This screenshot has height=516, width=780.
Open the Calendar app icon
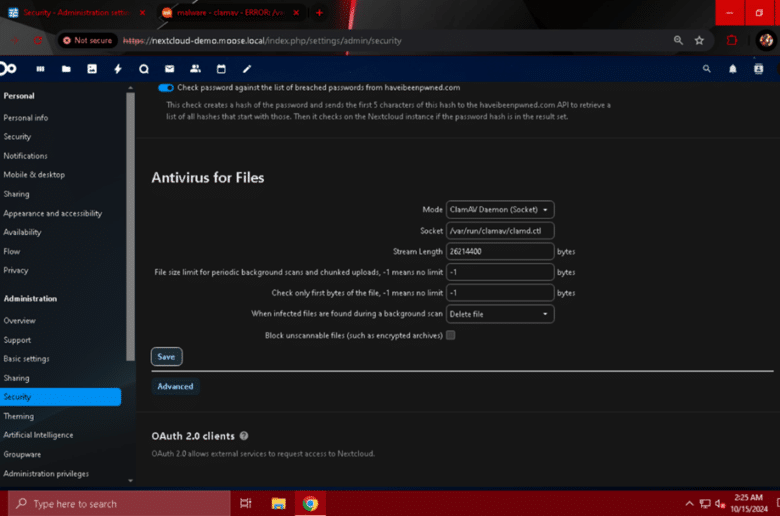pos(221,69)
